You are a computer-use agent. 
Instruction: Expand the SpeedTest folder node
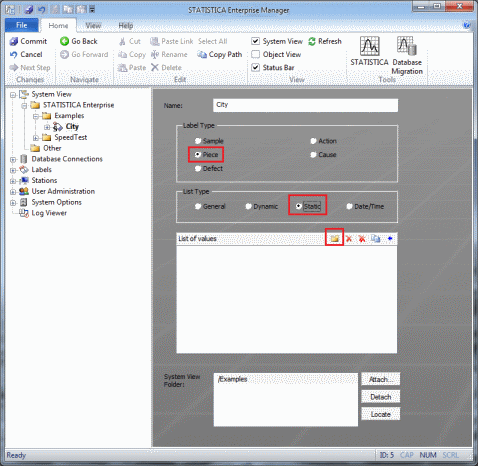(36, 138)
